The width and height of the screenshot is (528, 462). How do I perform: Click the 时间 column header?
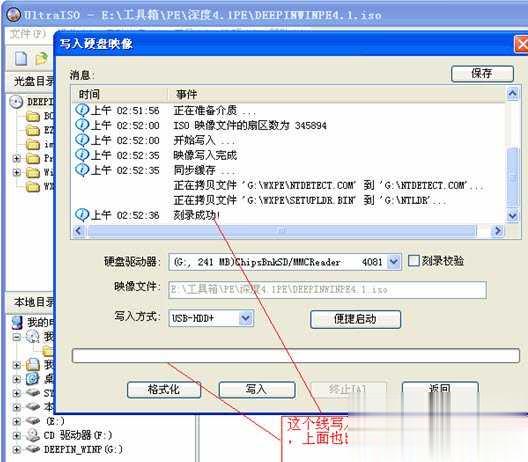(x=120, y=94)
